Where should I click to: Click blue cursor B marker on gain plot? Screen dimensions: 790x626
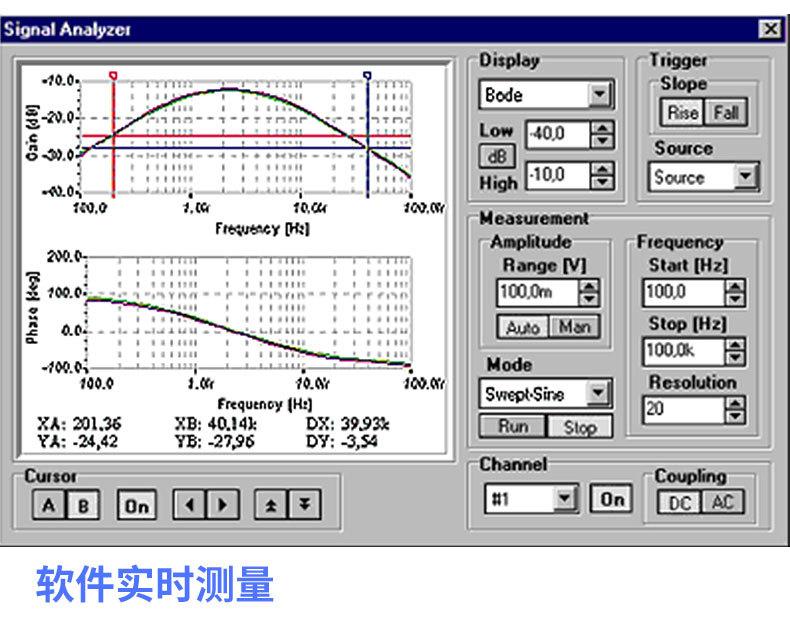367,75
